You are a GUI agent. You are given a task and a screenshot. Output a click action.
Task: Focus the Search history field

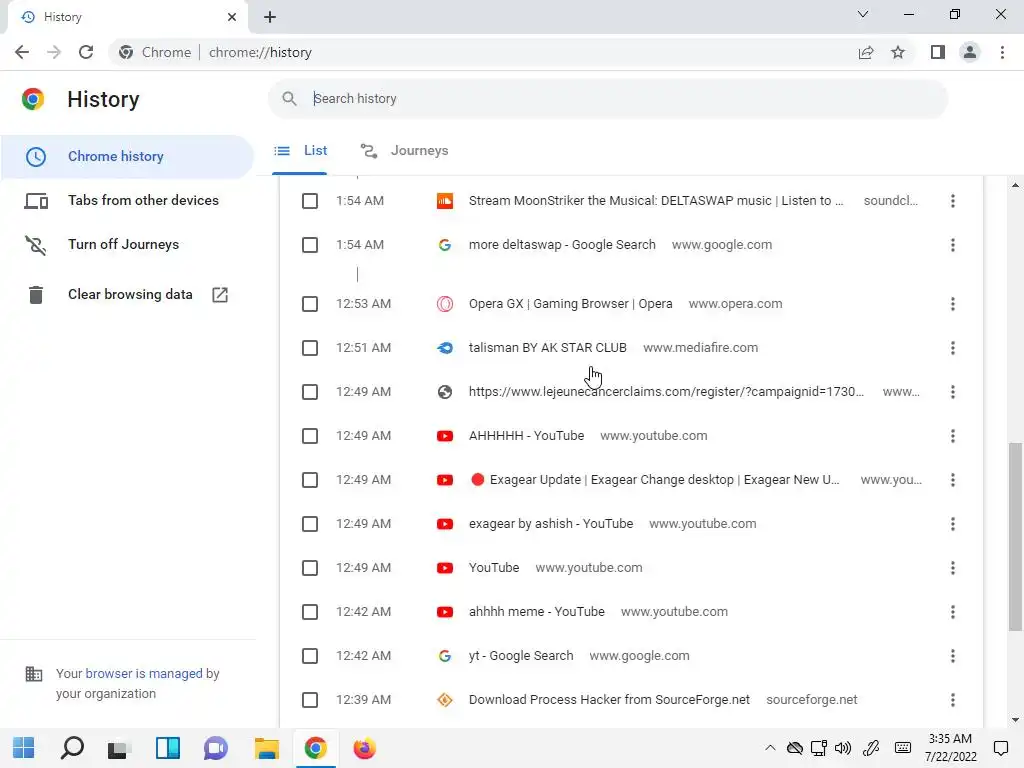tap(607, 99)
